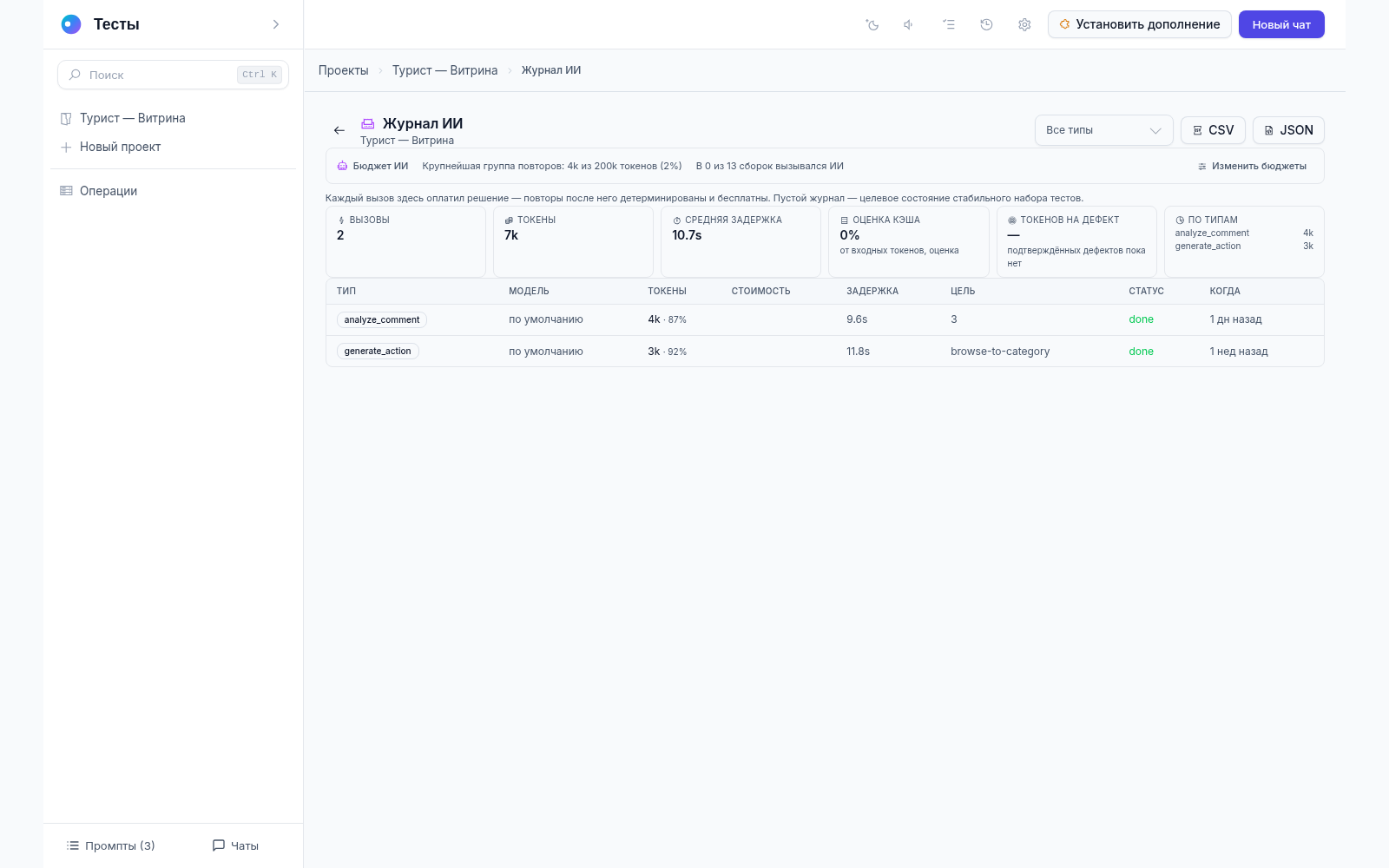Click the СРЕДНЯЯ ЗАДЕРЖКА card 10.7s
1389x868 pixels.
tap(741, 241)
